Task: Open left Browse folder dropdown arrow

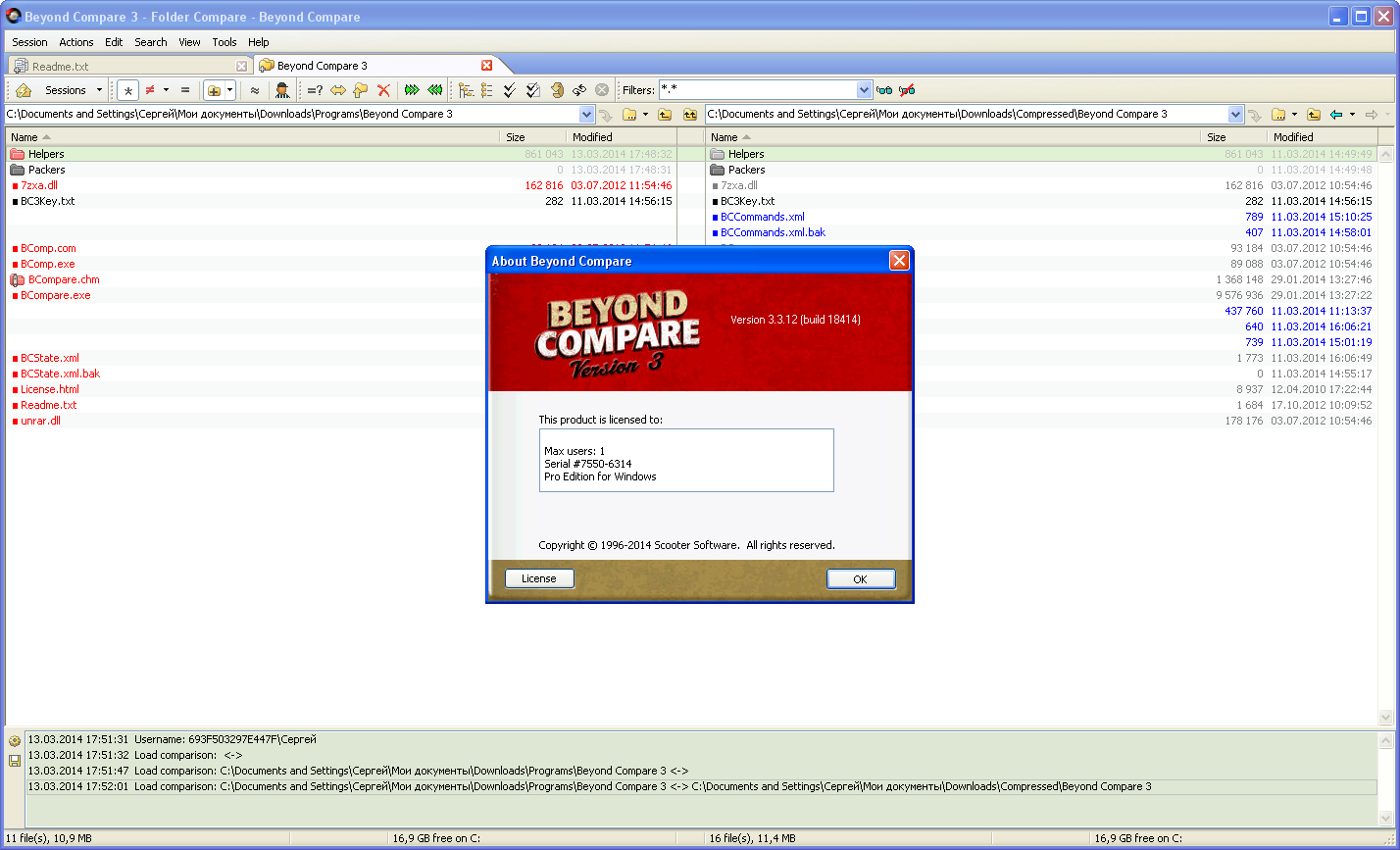Action: pos(645,115)
